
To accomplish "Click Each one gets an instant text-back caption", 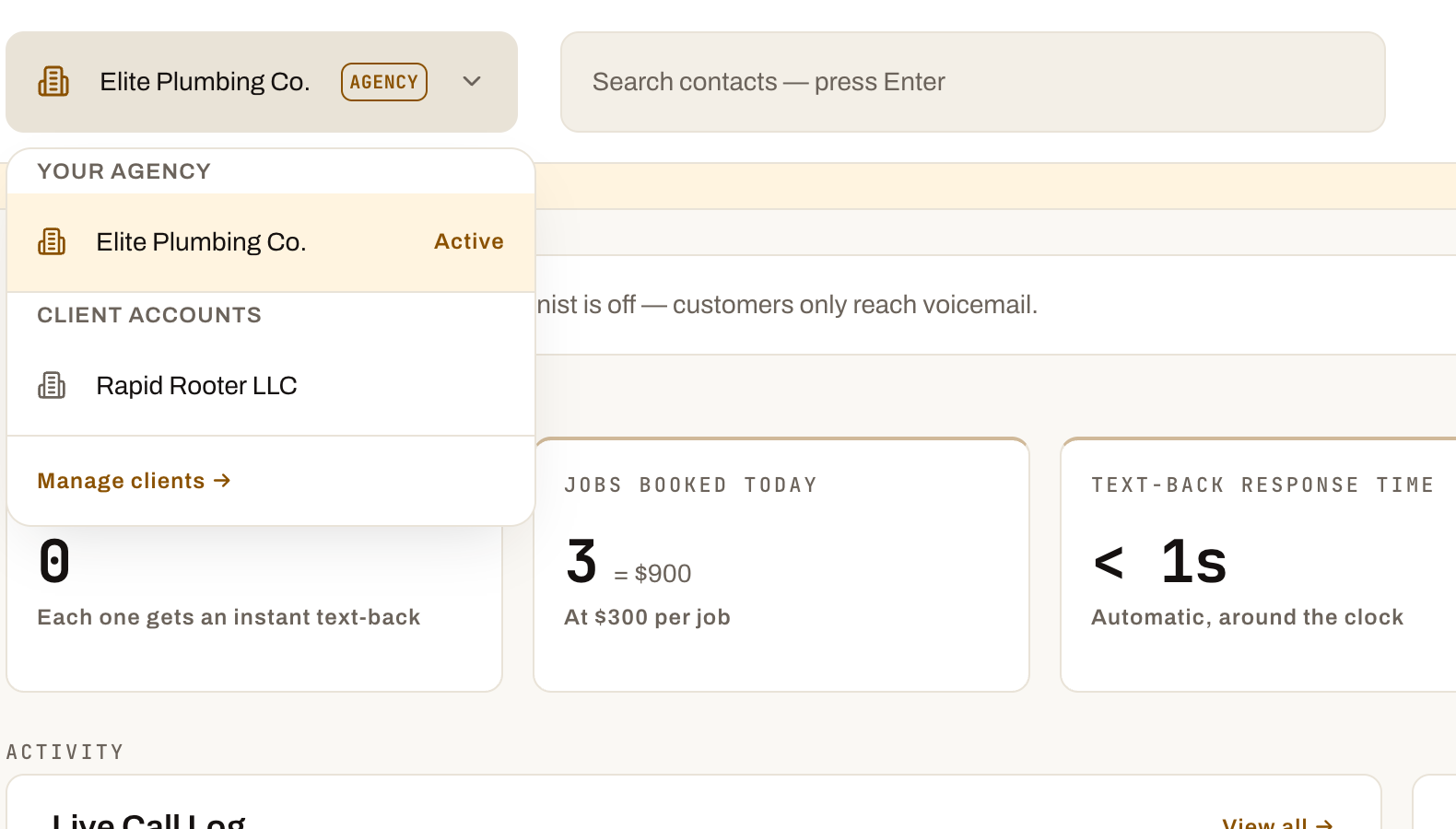I will point(229,617).
